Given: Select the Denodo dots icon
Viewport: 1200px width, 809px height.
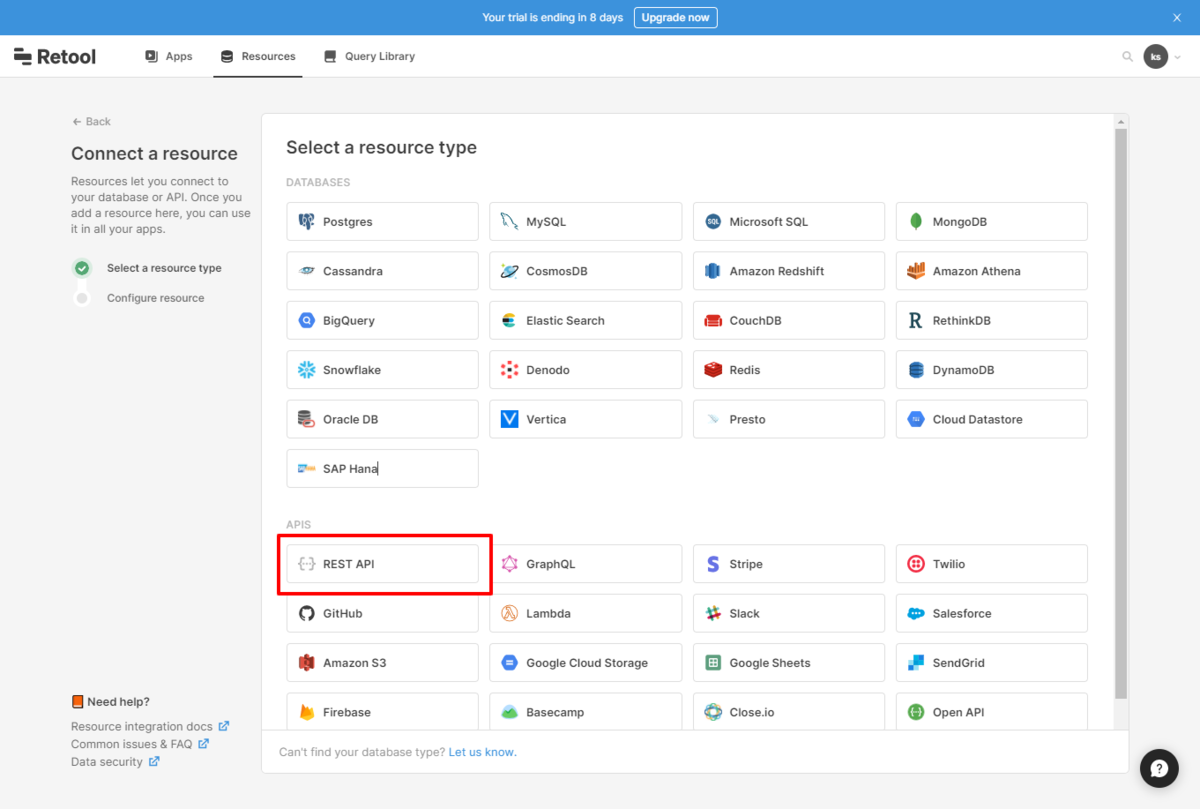Looking at the screenshot, I should pos(509,370).
